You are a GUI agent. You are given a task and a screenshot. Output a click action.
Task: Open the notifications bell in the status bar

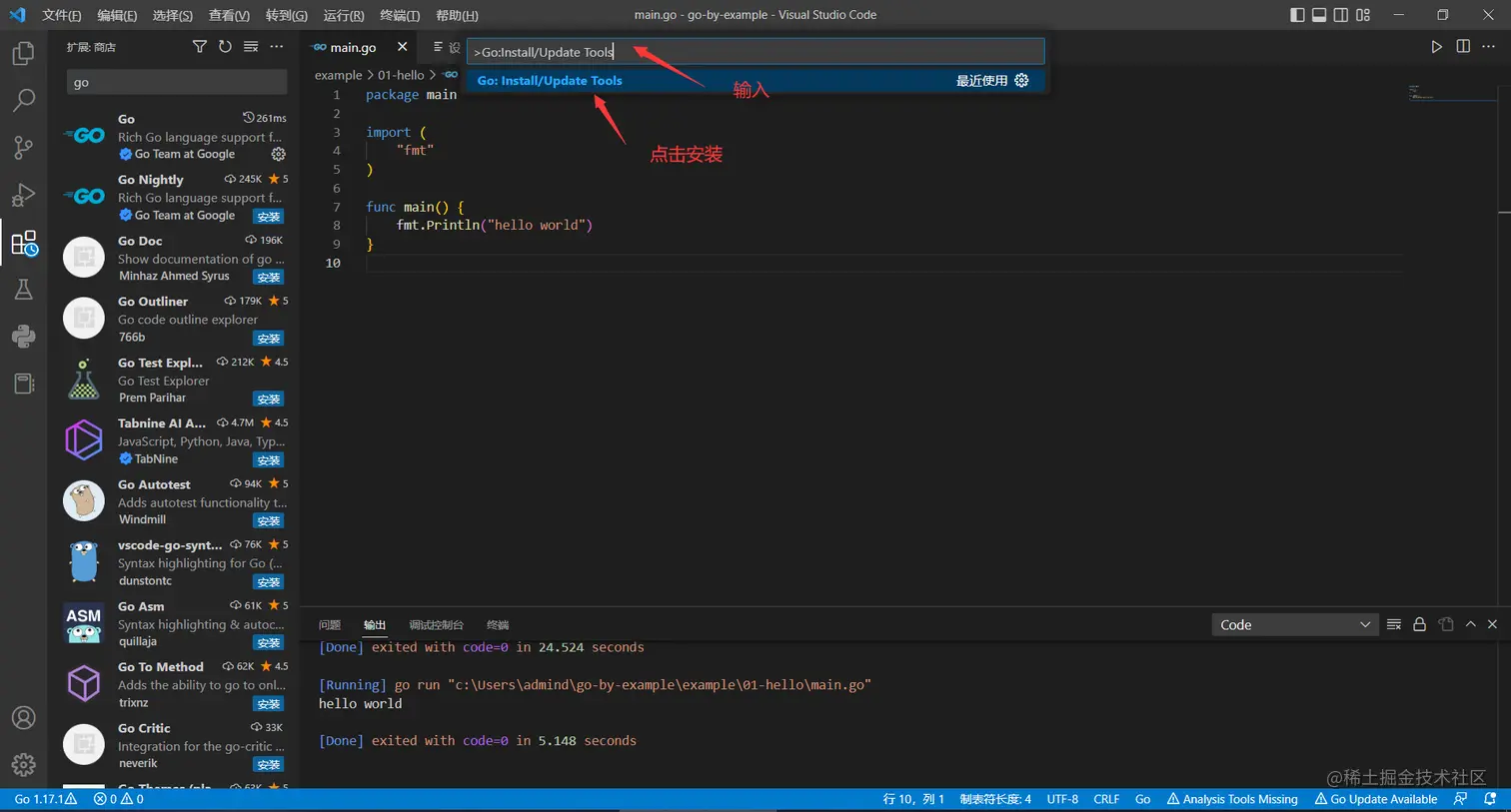click(1490, 799)
